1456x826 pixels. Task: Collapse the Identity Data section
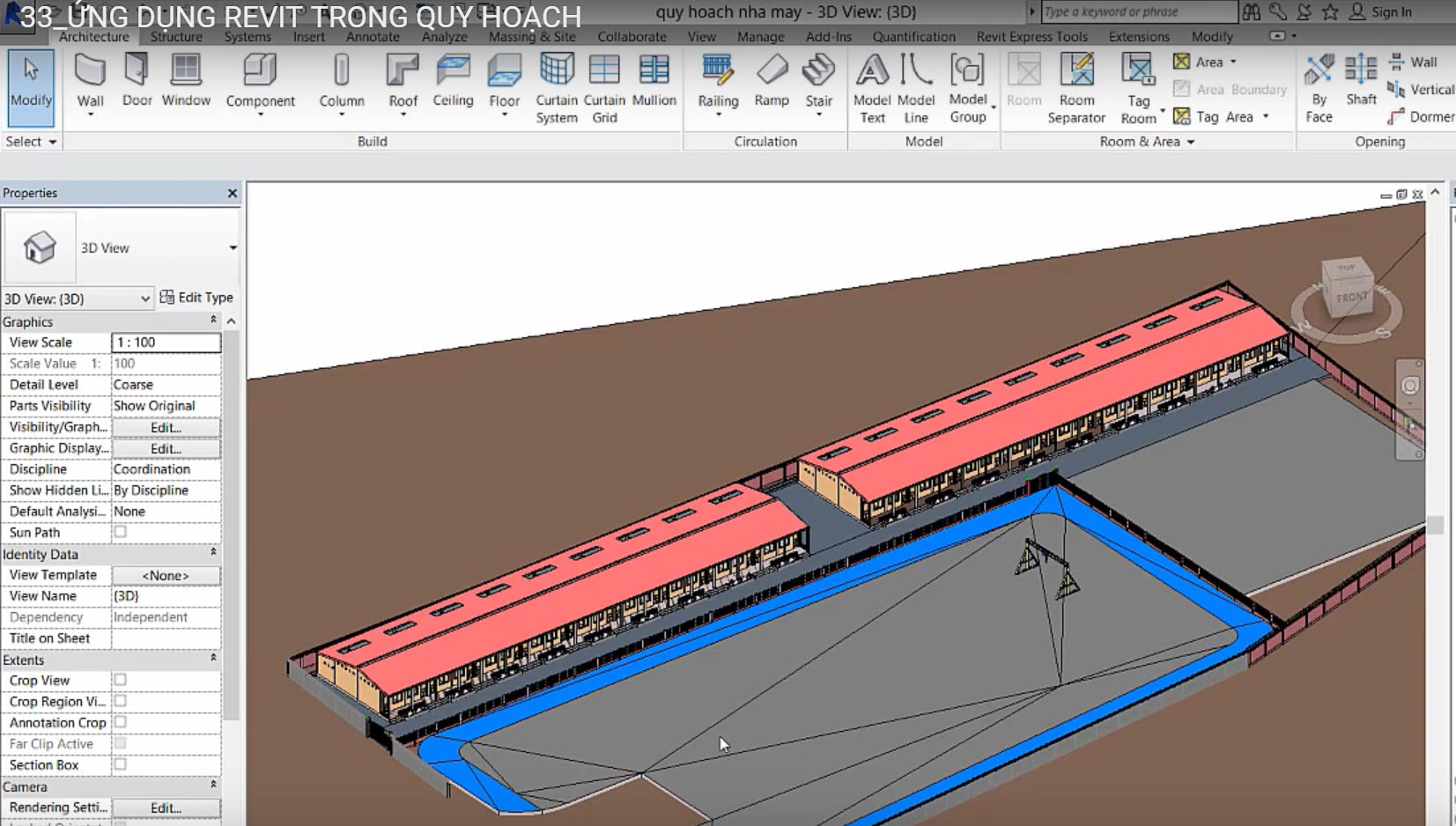213,553
